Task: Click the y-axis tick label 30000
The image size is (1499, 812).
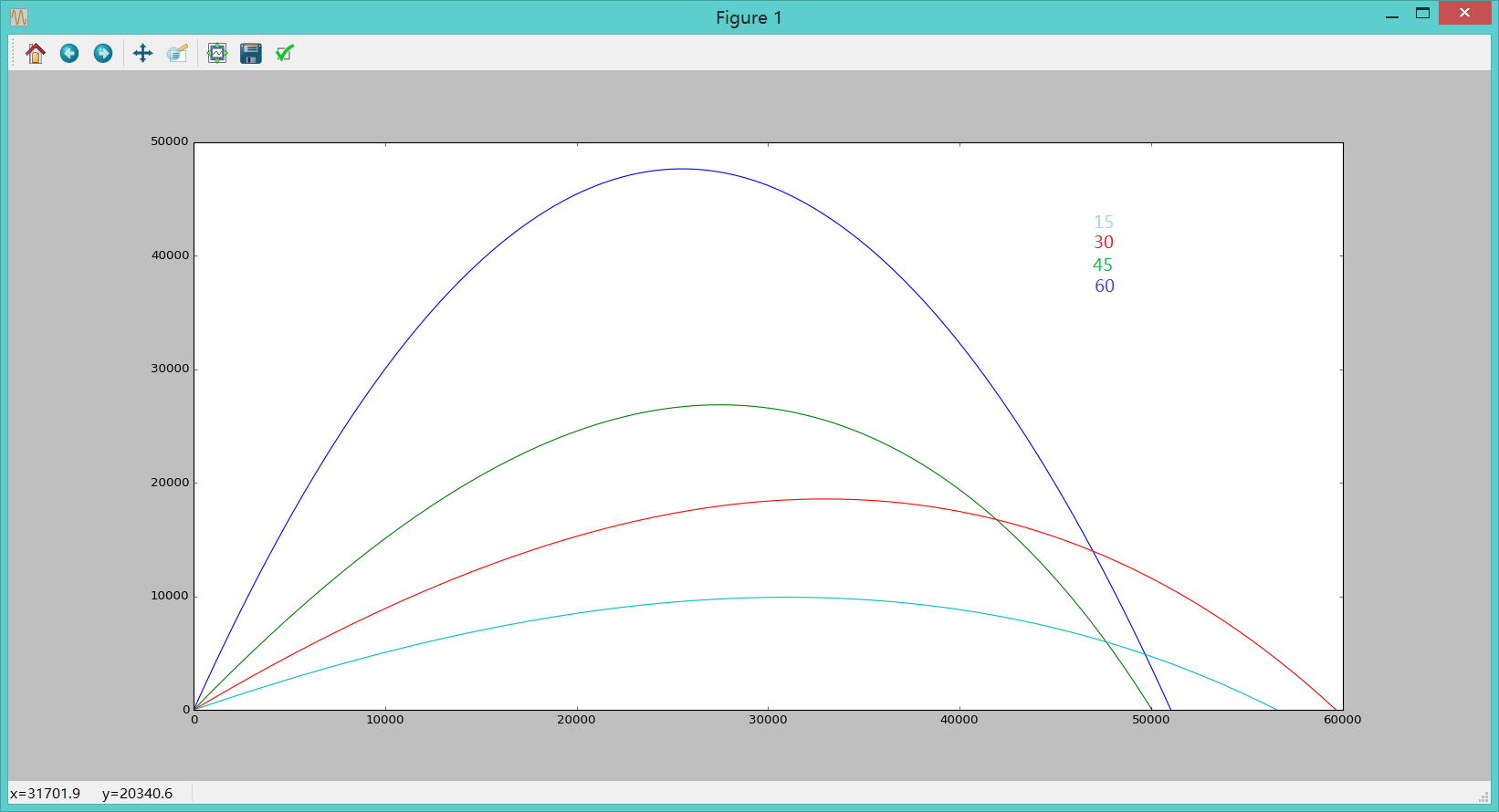Action: pyautogui.click(x=170, y=369)
